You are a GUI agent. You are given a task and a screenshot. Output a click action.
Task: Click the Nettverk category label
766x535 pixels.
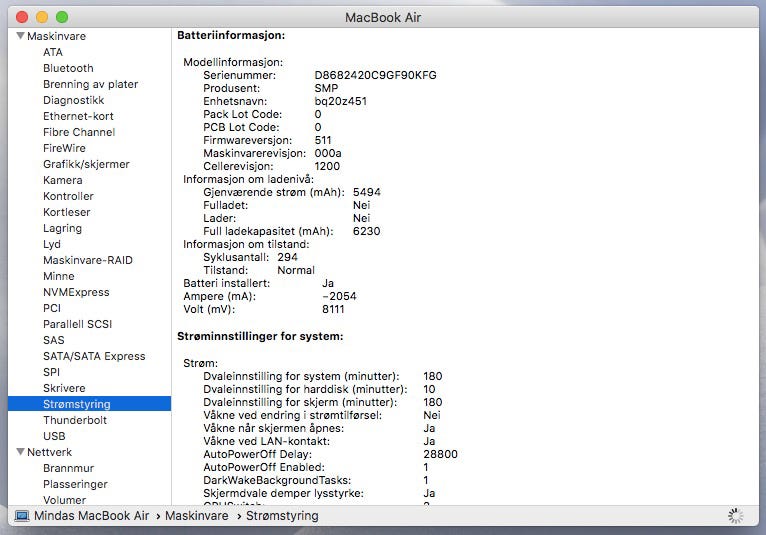(x=49, y=452)
